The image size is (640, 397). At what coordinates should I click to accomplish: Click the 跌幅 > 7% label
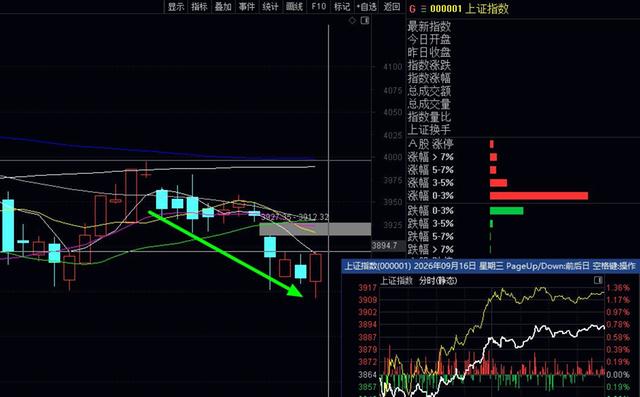point(431,249)
